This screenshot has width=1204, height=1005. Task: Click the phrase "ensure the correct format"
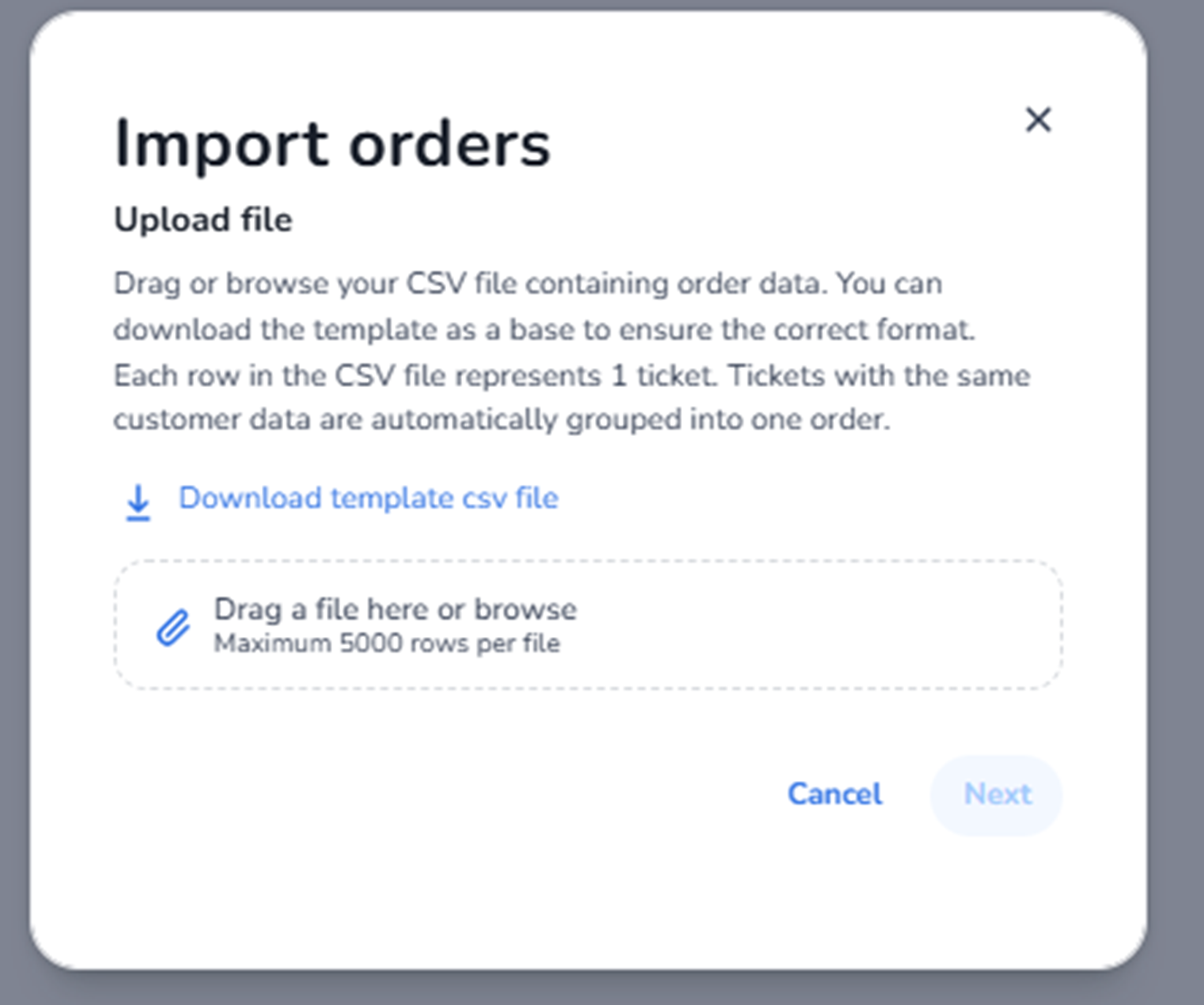point(797,329)
